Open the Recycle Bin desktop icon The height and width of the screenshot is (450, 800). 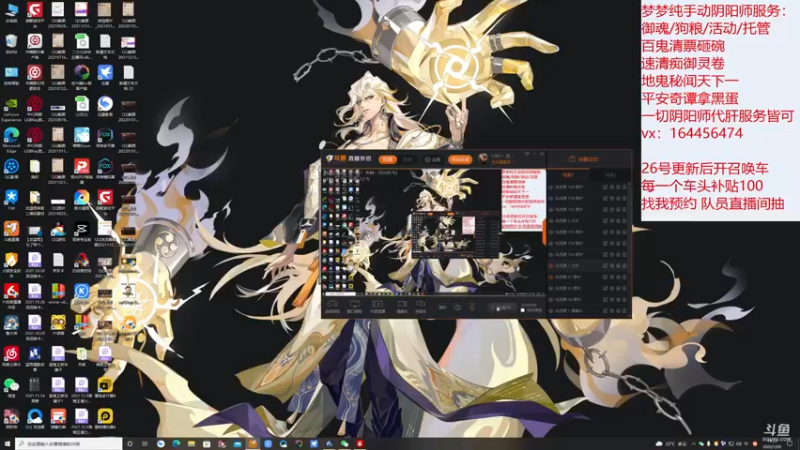[x=11, y=44]
